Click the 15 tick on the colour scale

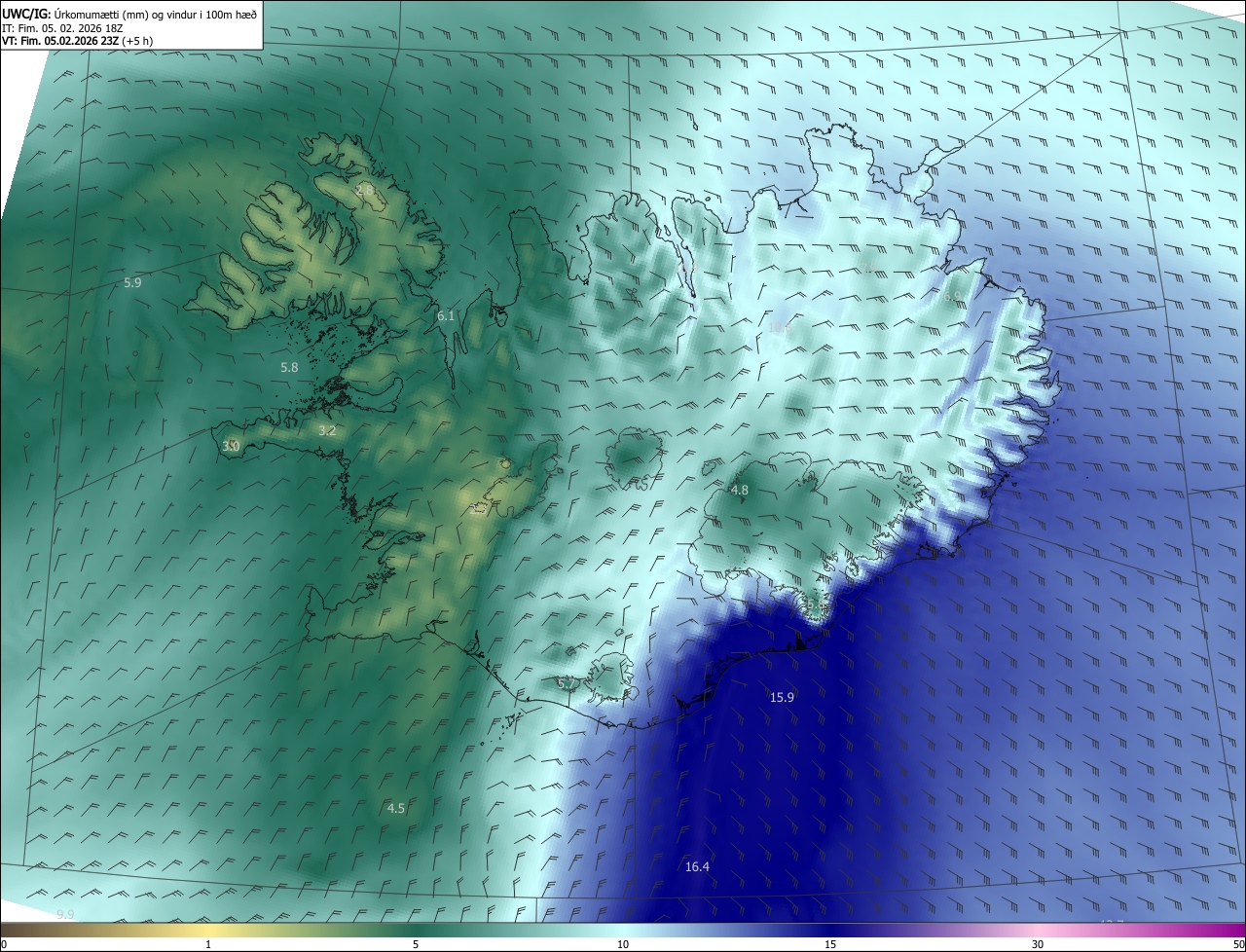[x=830, y=944]
